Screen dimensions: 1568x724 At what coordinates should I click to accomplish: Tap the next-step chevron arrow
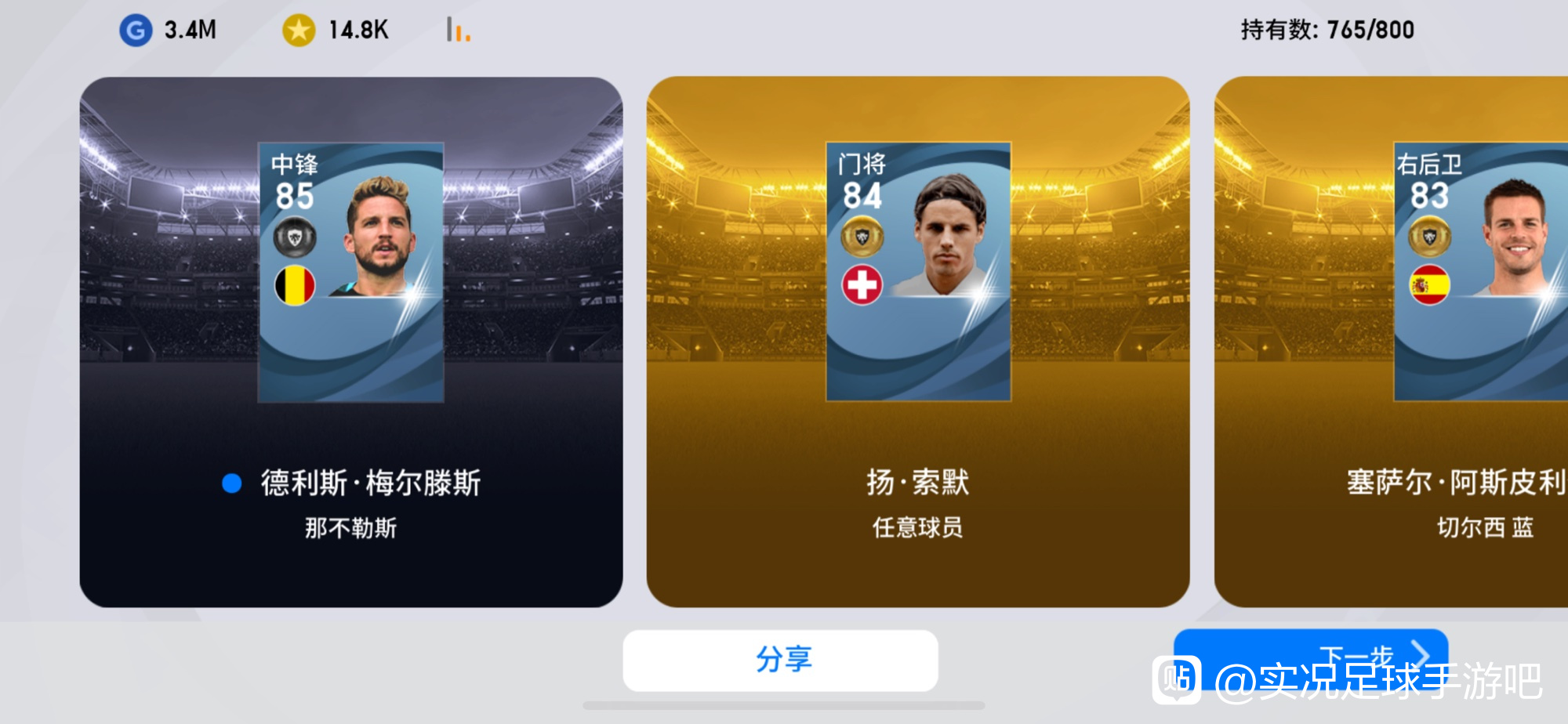point(1420,653)
